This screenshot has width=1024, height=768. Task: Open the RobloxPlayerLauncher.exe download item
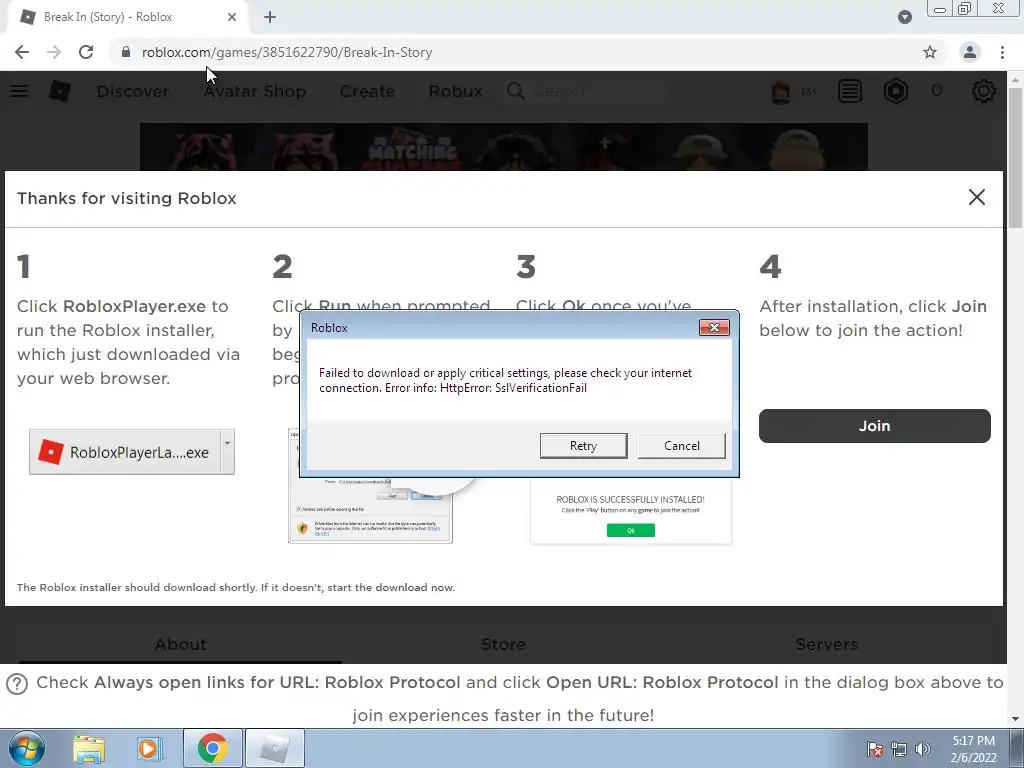[125, 452]
